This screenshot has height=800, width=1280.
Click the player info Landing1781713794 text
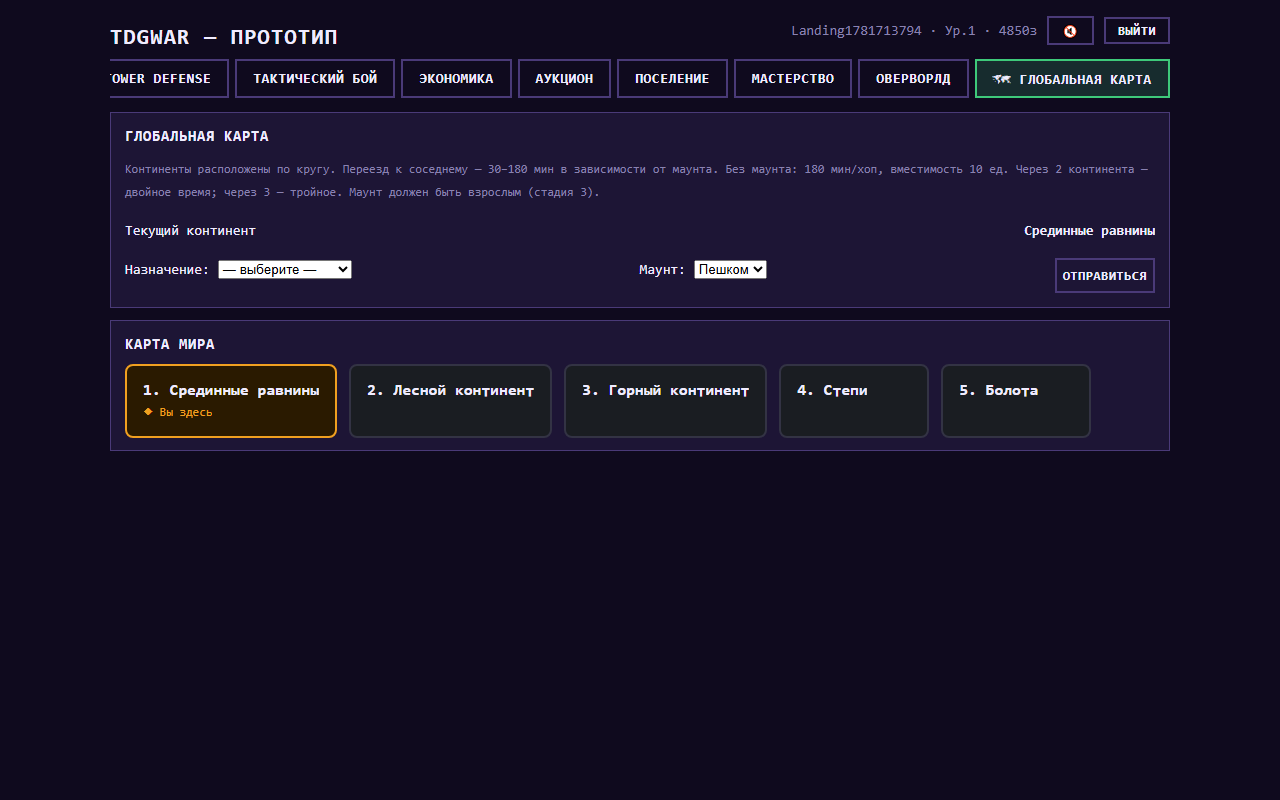914,31
